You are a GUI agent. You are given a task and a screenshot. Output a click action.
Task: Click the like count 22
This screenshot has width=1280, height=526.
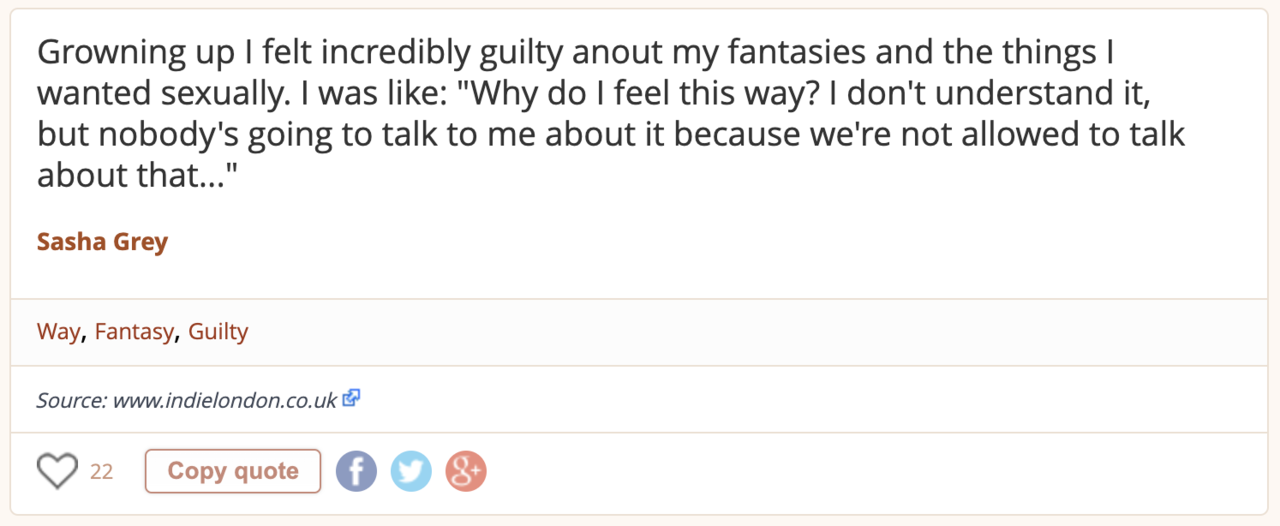(x=101, y=472)
